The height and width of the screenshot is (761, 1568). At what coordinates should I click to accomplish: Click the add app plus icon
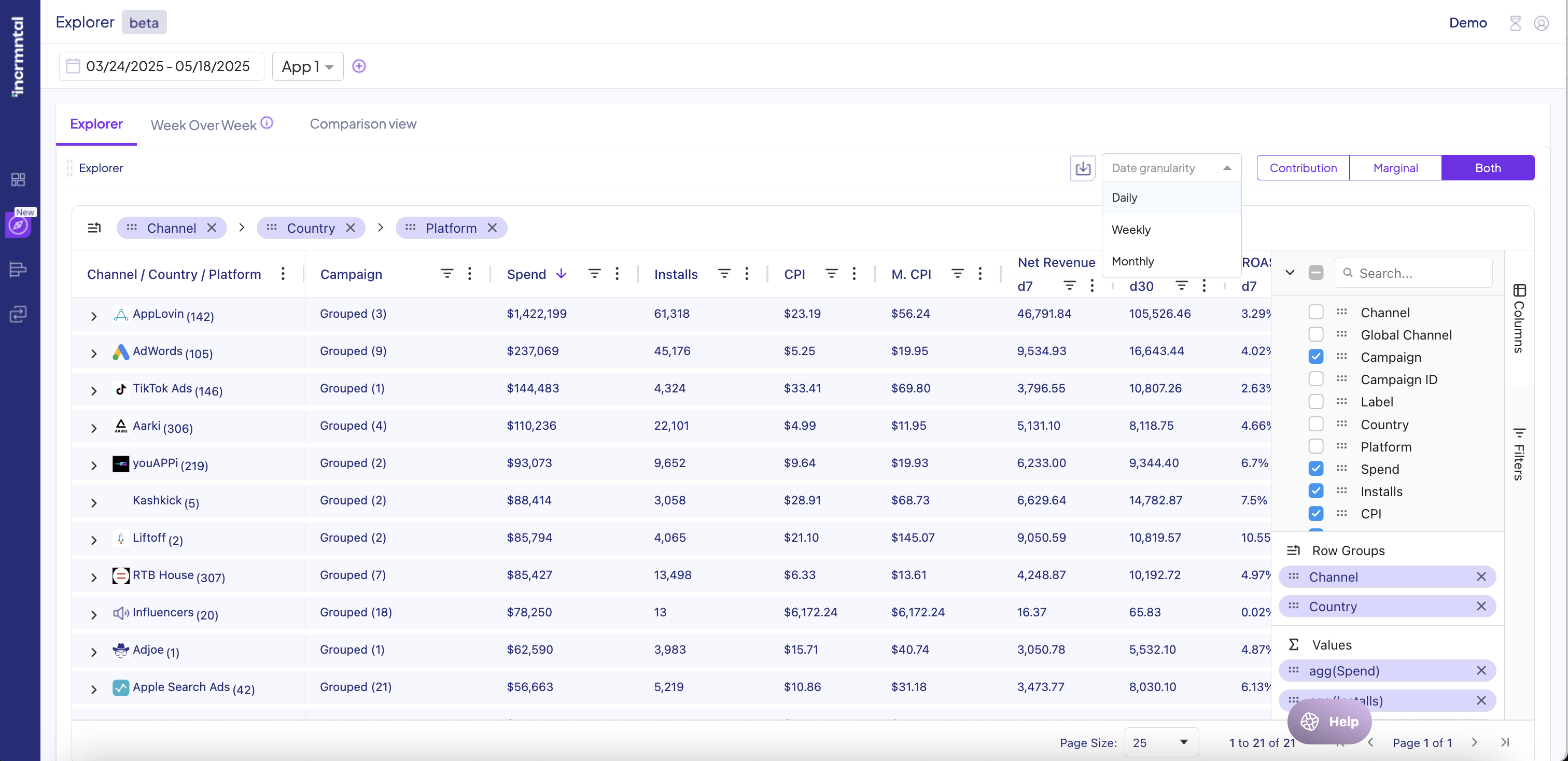[359, 66]
